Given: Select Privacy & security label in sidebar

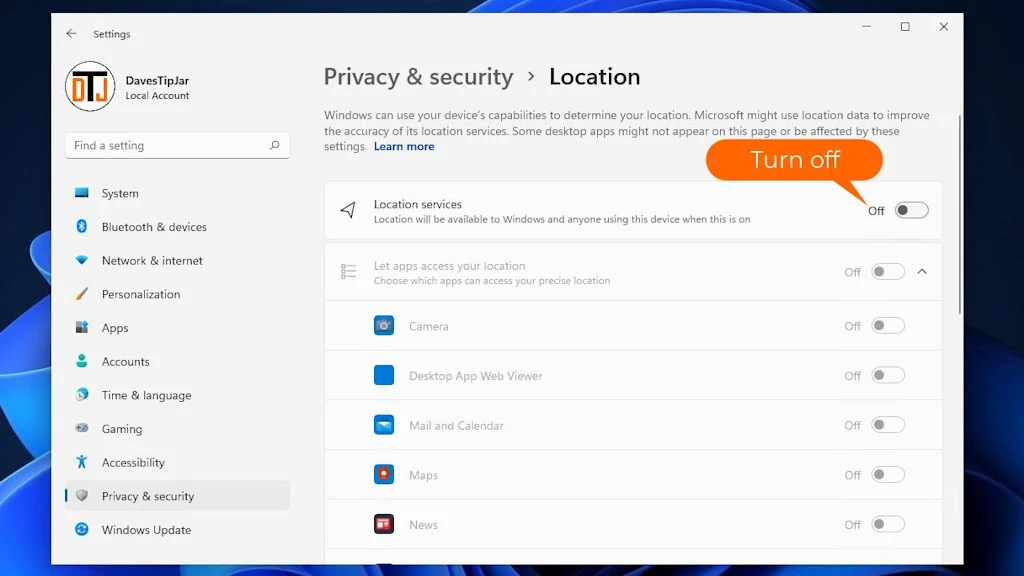Looking at the screenshot, I should 148,496.
